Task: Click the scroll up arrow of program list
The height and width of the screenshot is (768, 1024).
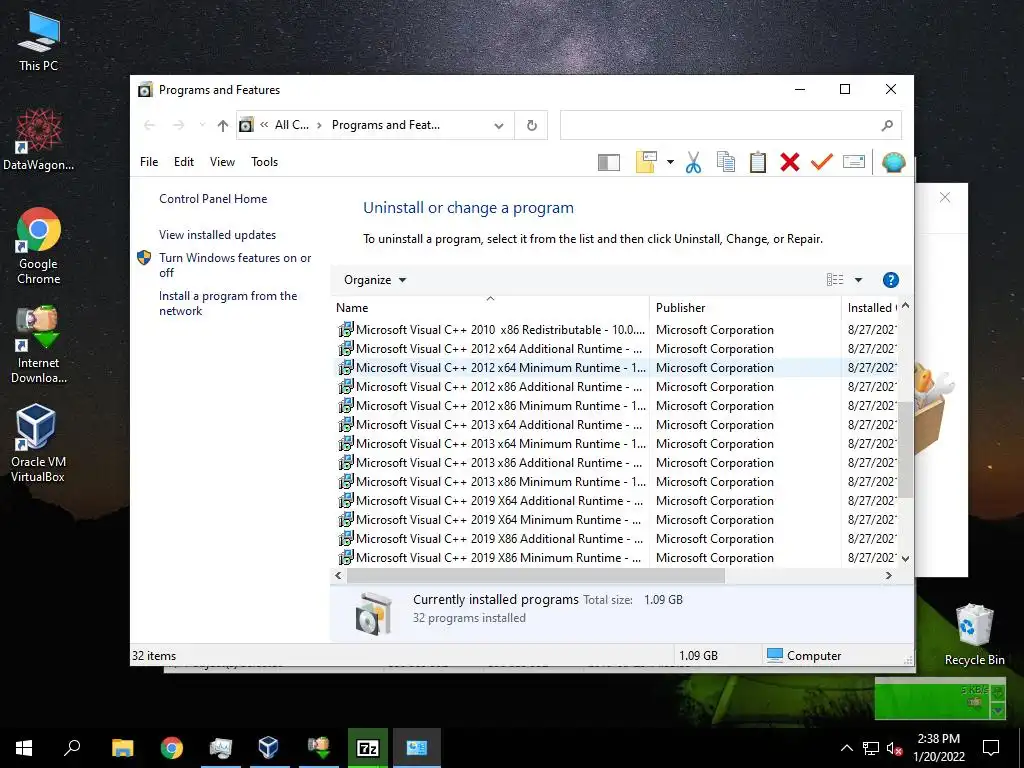Action: click(x=905, y=306)
